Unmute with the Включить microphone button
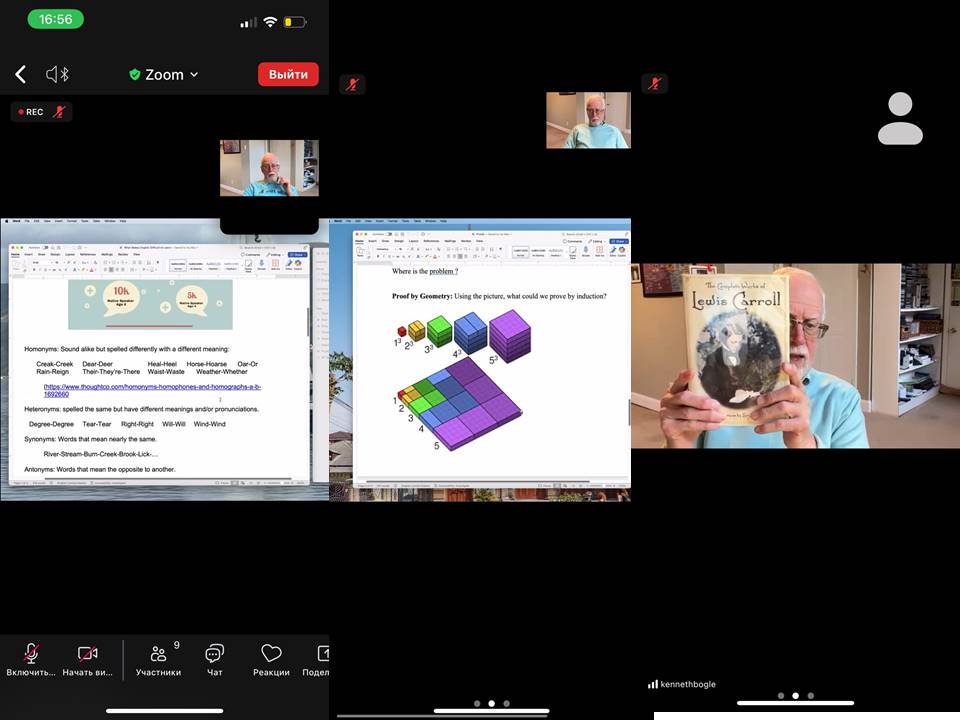 click(31, 660)
